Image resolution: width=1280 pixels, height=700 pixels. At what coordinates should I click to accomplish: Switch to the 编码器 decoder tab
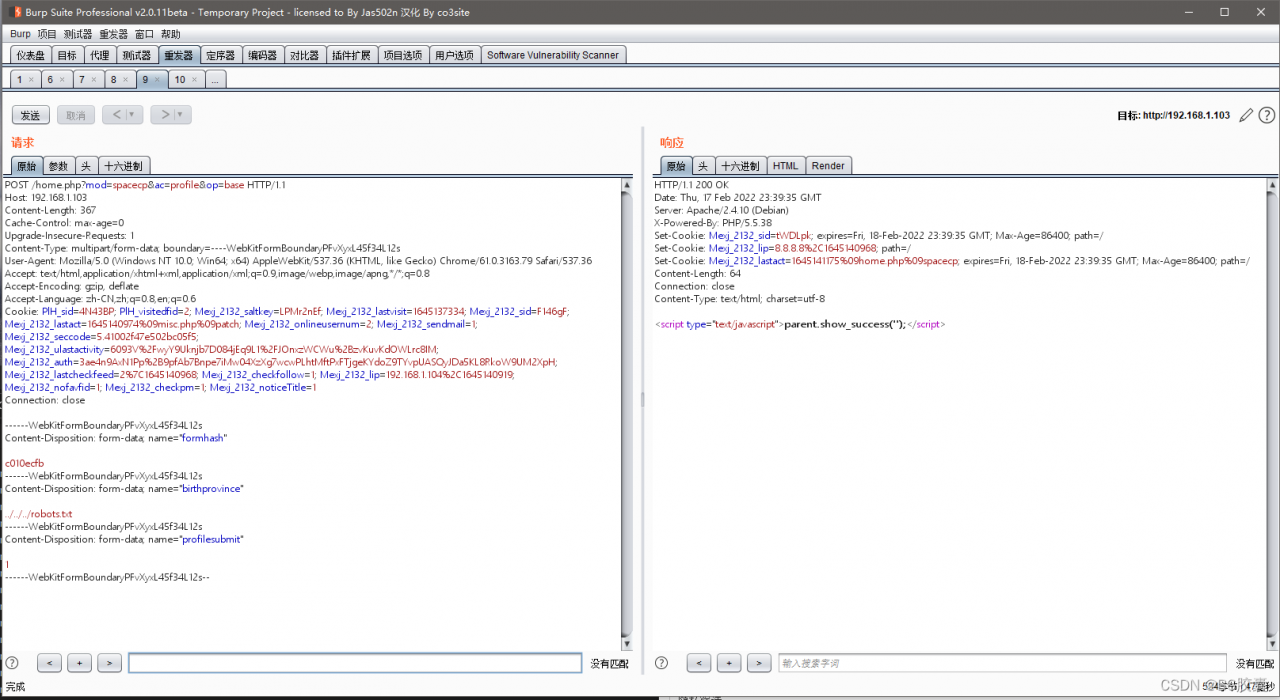[x=263, y=55]
